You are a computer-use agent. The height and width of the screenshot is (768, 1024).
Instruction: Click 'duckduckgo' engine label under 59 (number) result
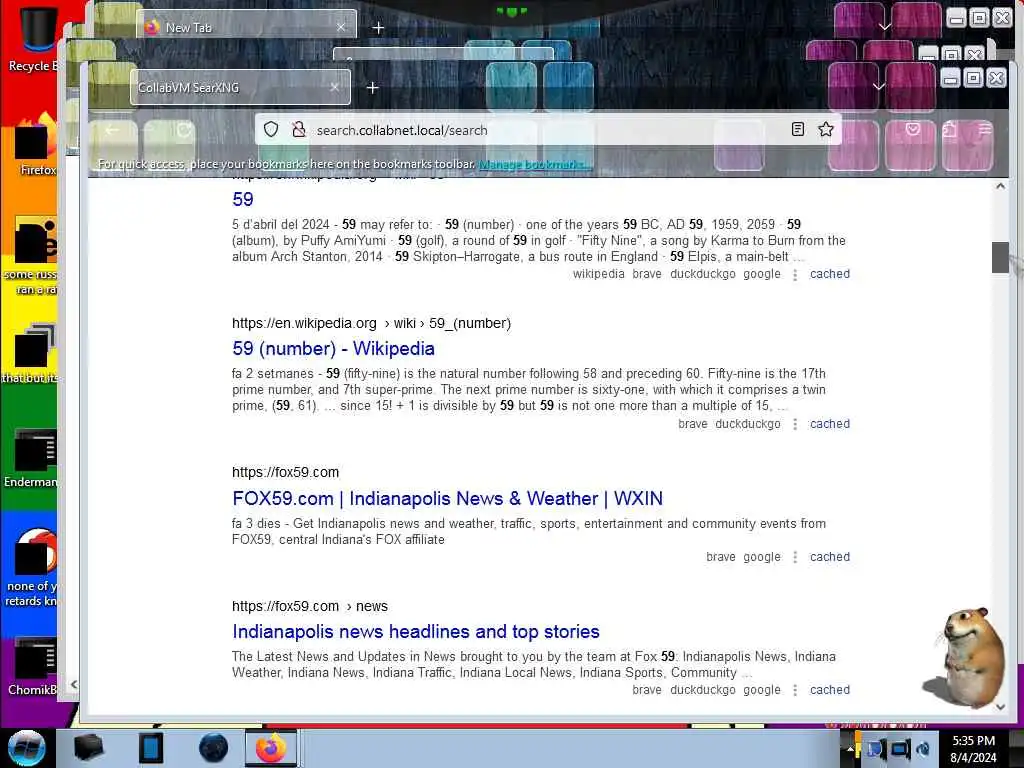(x=748, y=424)
